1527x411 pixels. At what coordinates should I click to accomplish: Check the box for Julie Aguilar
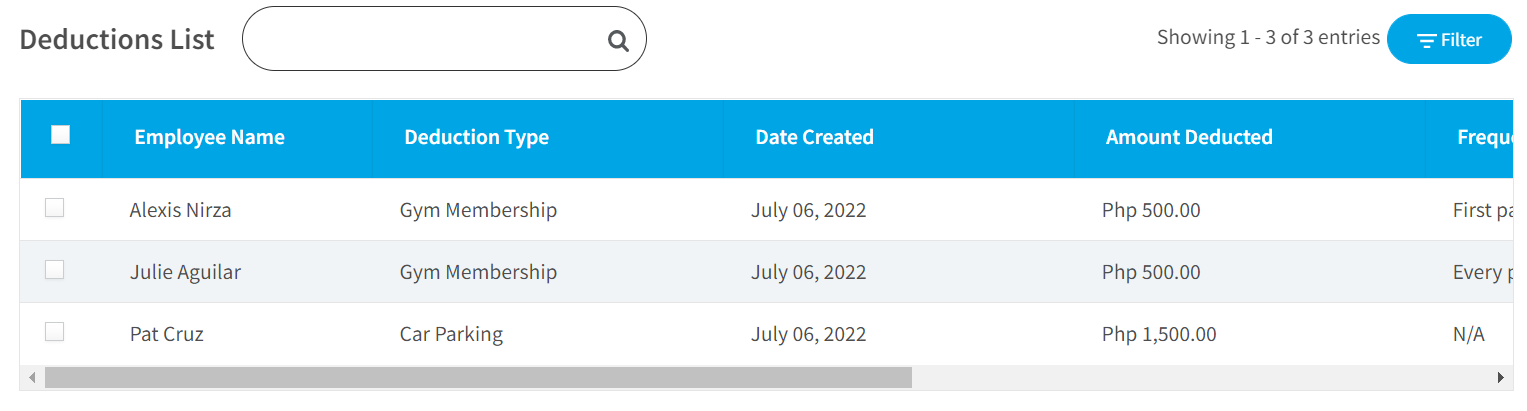click(x=55, y=270)
